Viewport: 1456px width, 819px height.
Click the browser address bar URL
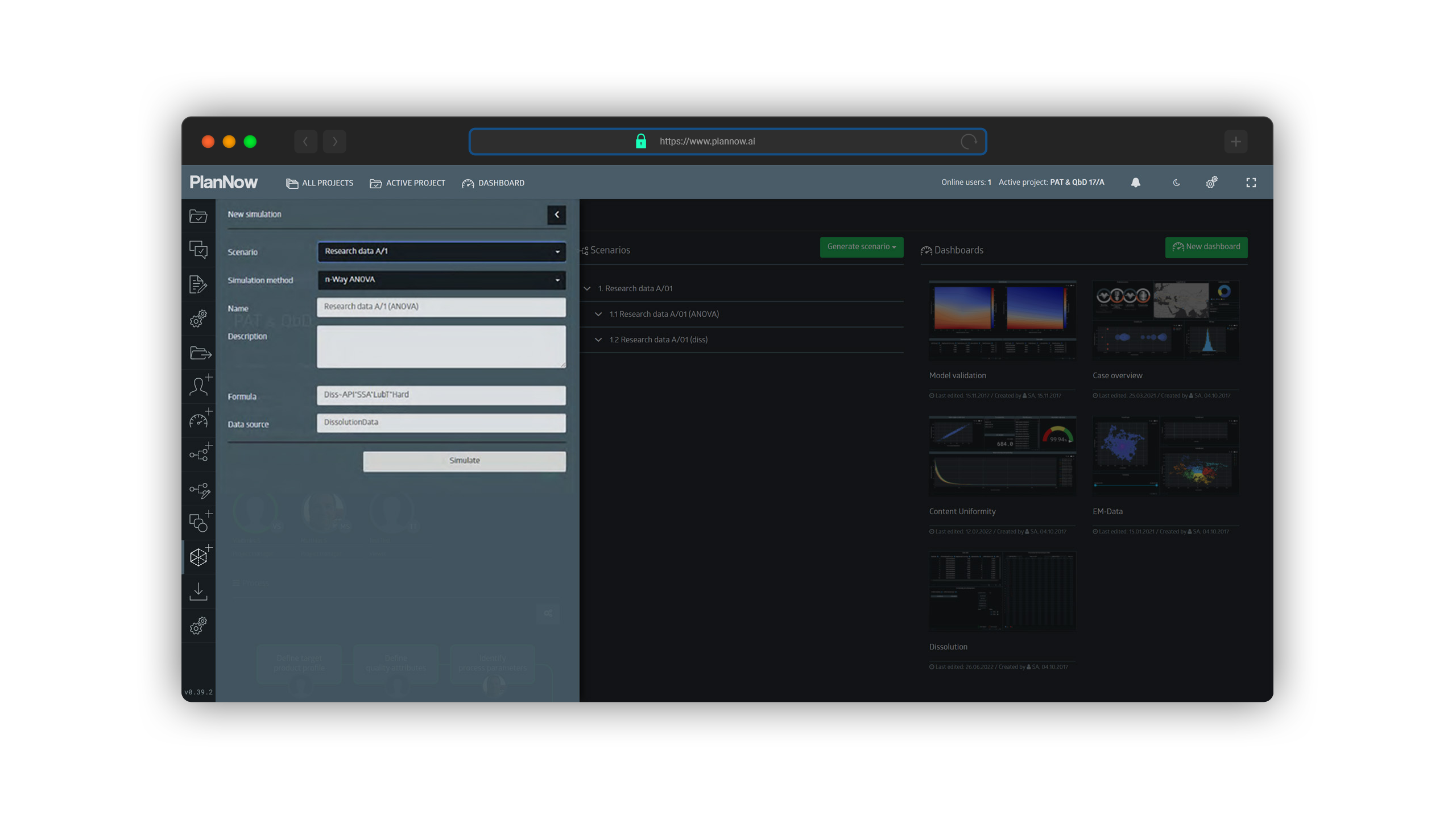coord(707,142)
